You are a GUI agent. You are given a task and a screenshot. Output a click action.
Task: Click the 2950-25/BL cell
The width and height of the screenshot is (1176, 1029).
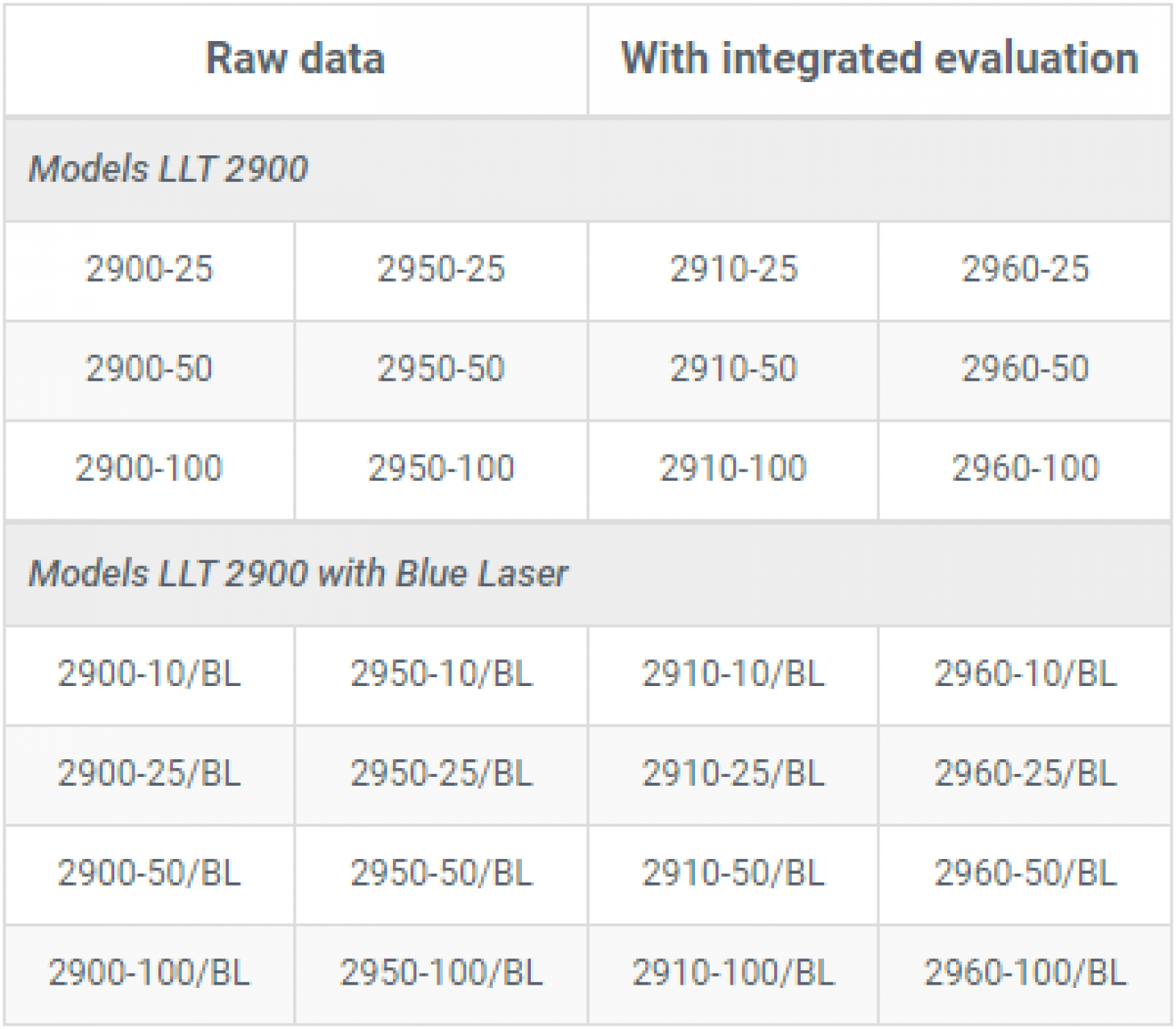[441, 774]
